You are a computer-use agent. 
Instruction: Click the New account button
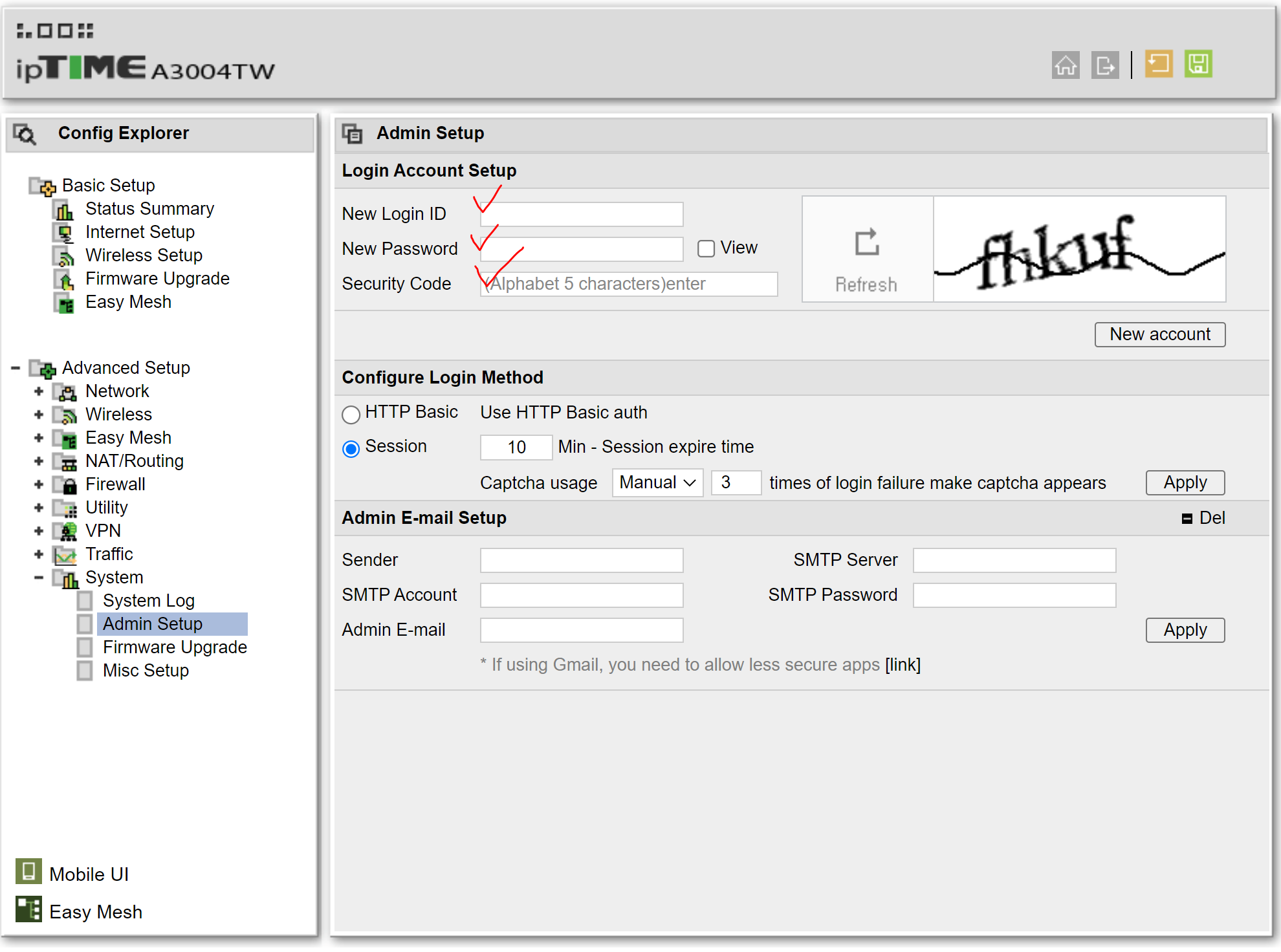coord(1159,335)
